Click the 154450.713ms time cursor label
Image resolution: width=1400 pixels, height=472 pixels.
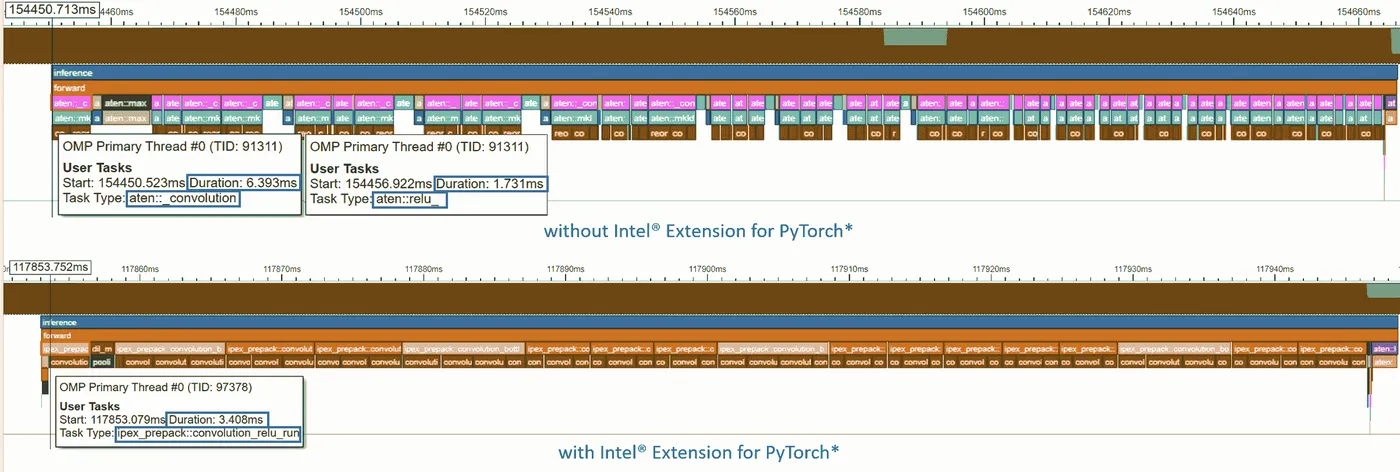[53, 9]
